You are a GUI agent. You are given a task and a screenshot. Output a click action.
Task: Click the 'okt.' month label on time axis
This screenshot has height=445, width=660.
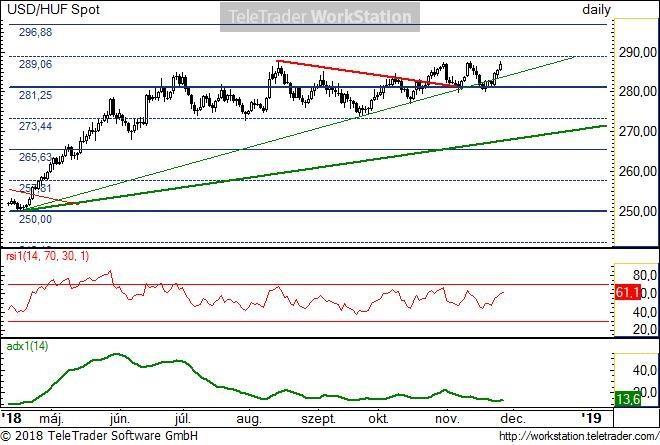[378, 419]
